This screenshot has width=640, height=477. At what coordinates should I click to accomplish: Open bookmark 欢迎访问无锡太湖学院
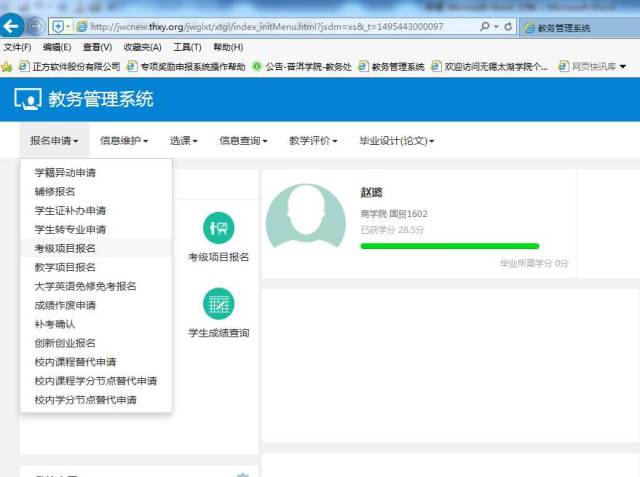click(x=489, y=67)
